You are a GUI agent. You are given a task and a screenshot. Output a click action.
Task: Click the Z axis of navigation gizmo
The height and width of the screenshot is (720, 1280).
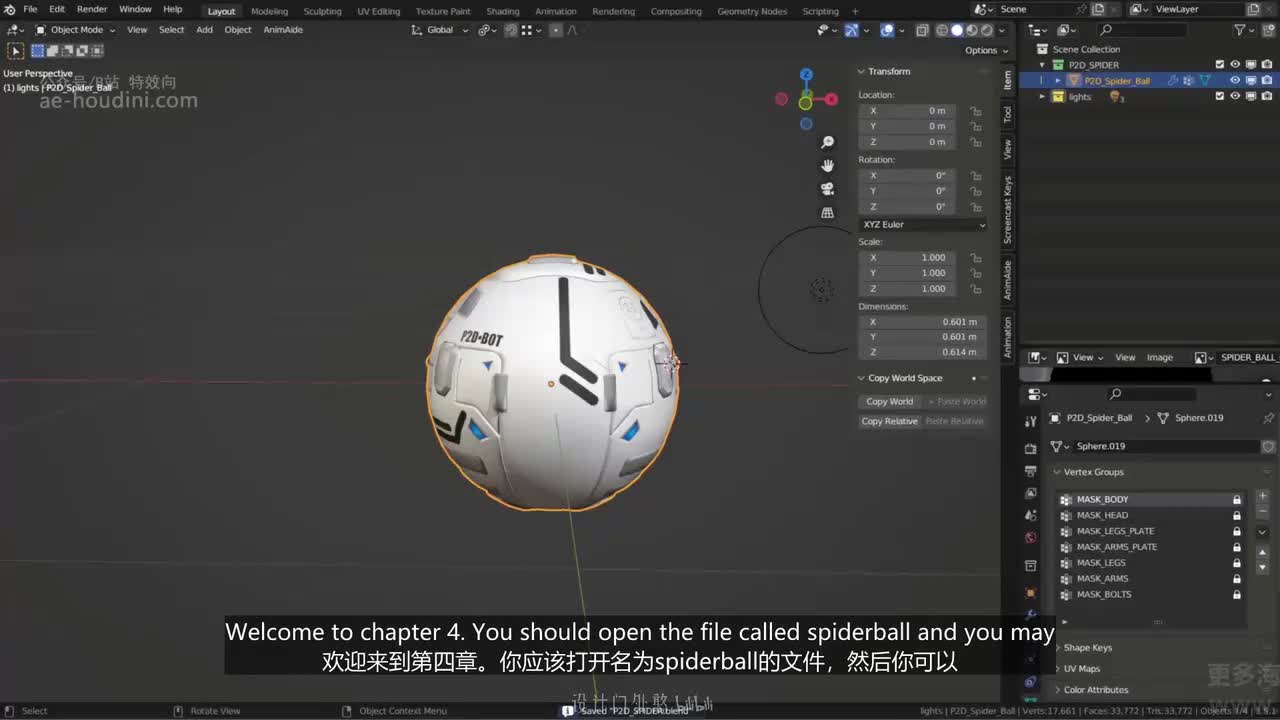(x=806, y=75)
